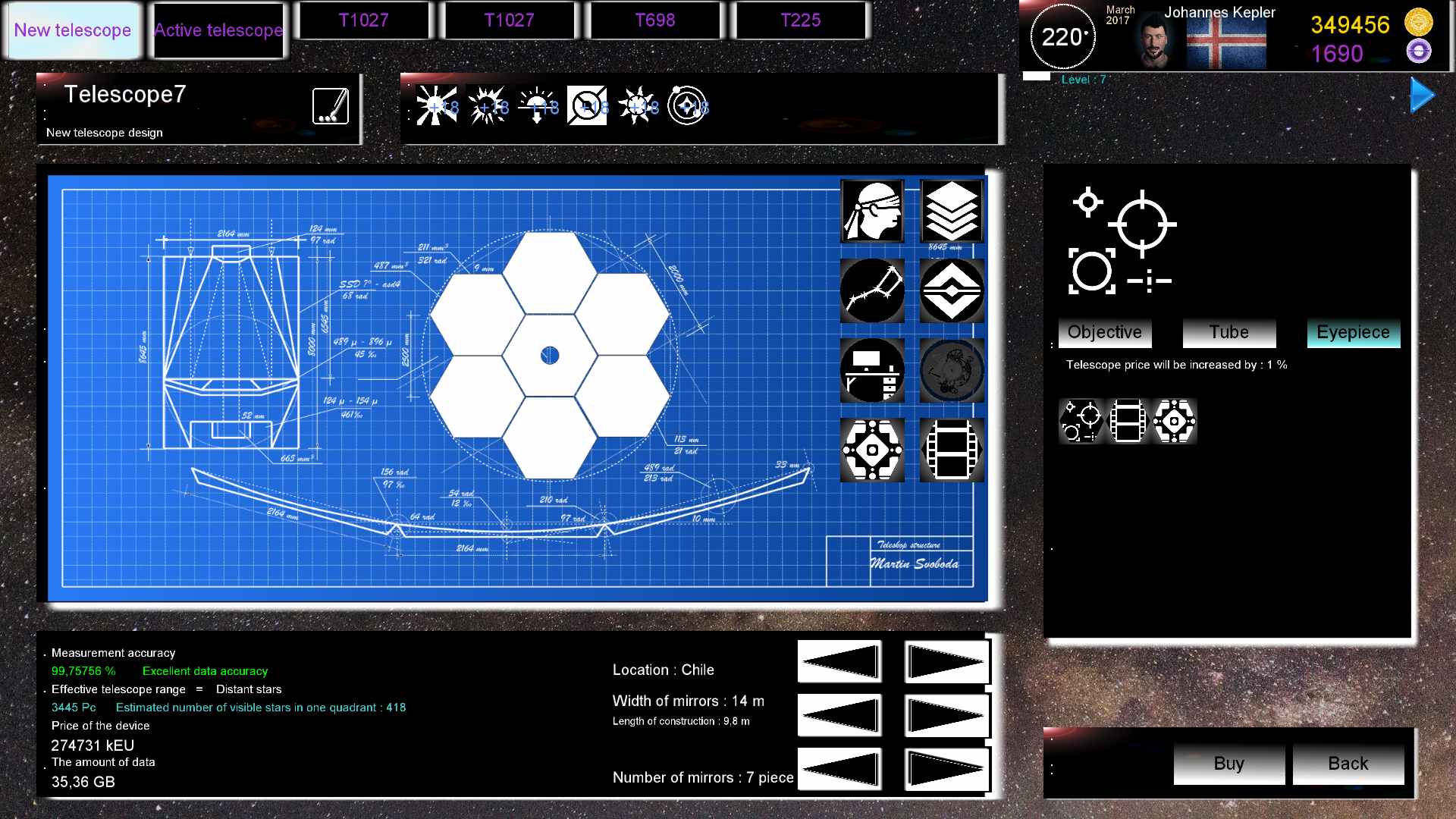Click the diamond emblem icon beside the mirrors

[x=951, y=290]
